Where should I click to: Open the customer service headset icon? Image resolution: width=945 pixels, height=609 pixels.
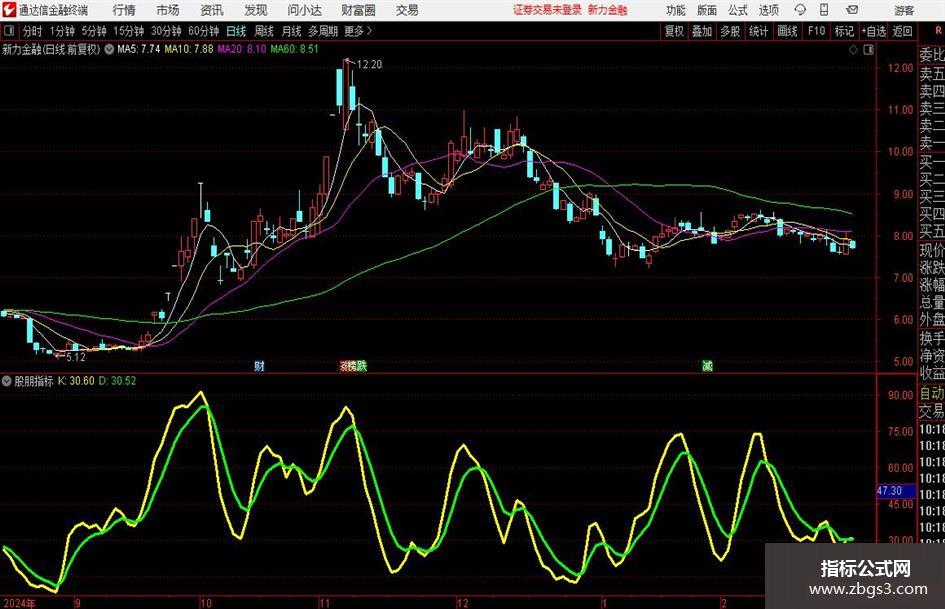click(x=800, y=10)
